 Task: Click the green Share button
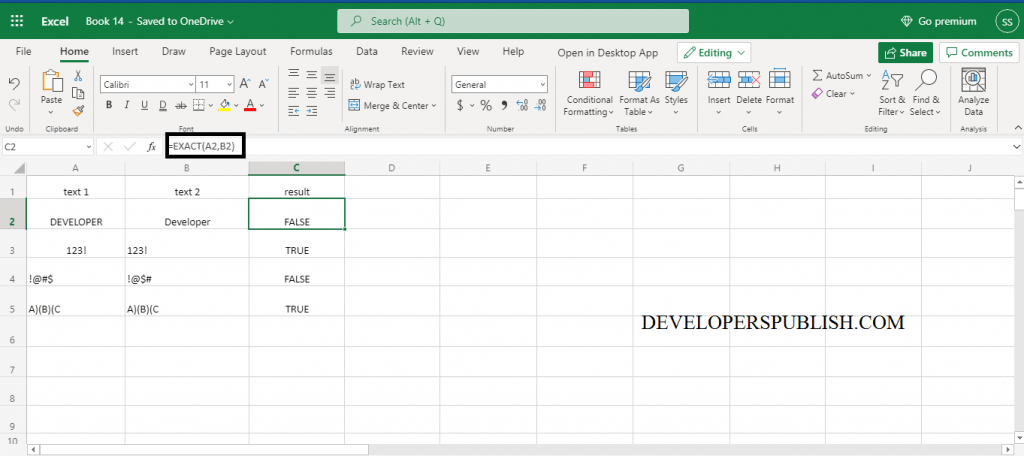pyautogui.click(x=905, y=53)
